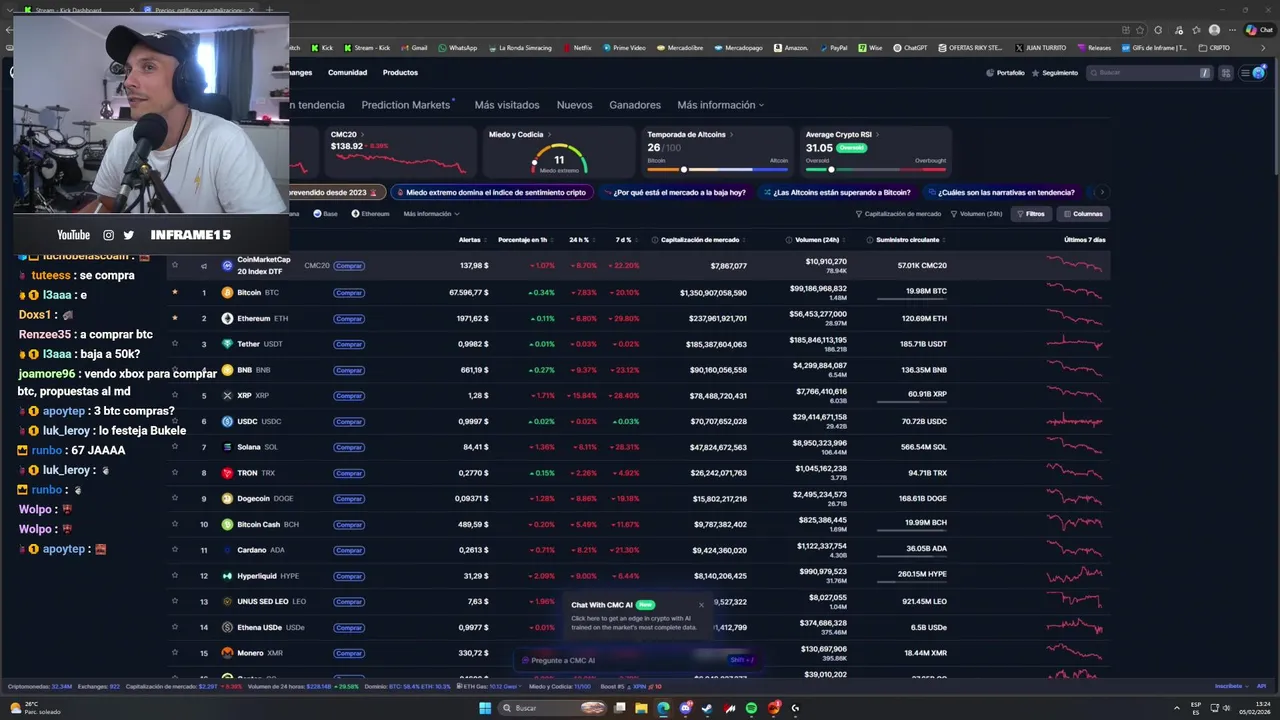Click the Tether coin logo
Viewport: 1280px width, 720px height.
pyautogui.click(x=227, y=344)
